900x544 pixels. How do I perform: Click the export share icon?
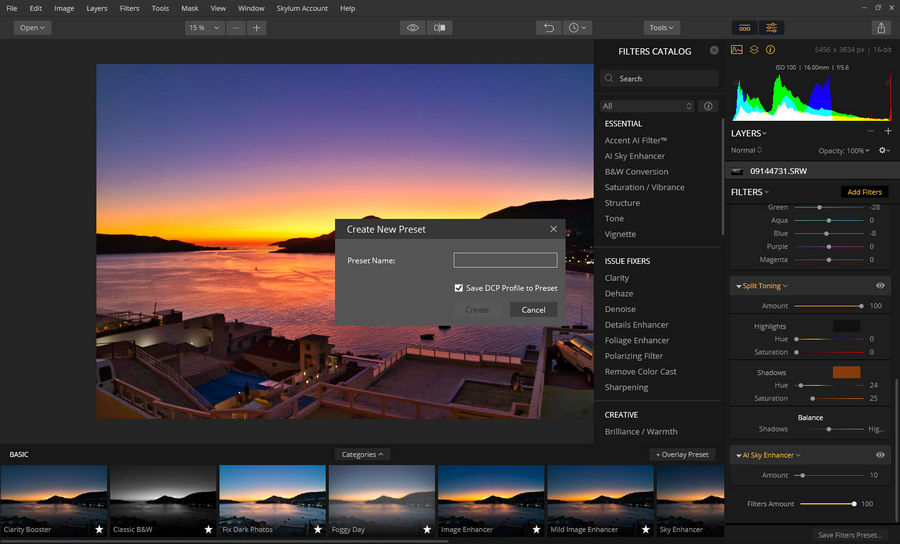881,28
